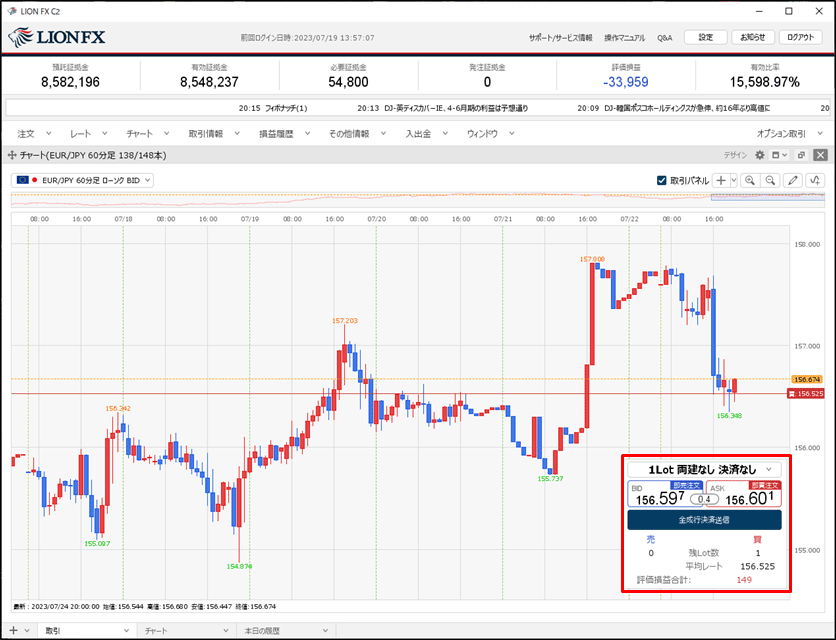Screen dimensions: 836x640
Task: Open the その他情報 menu
Action: [357, 133]
